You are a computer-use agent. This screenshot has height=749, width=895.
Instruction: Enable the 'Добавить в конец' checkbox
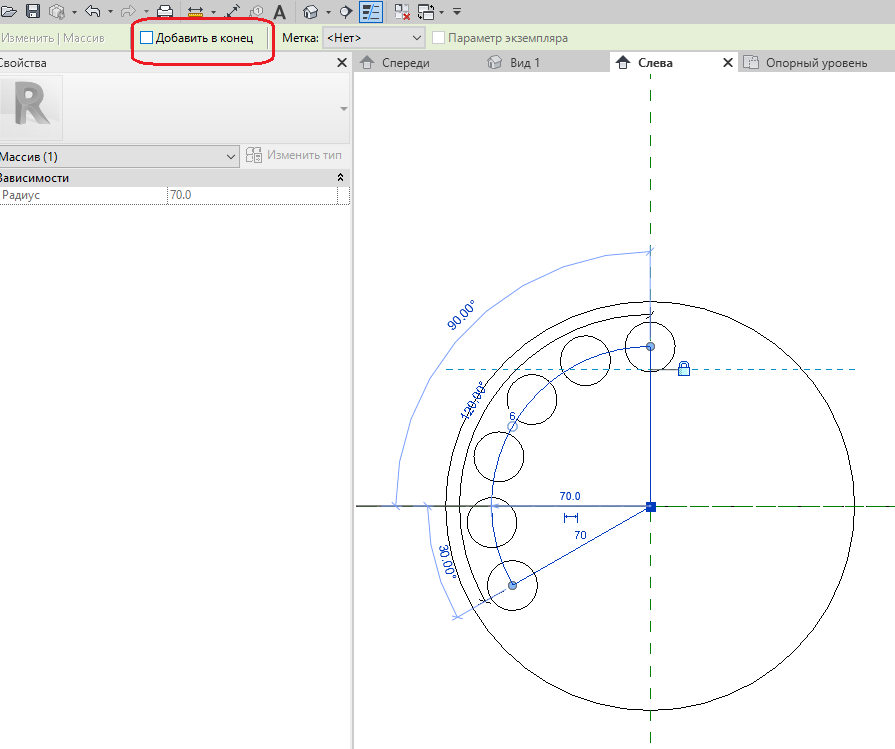click(147, 38)
